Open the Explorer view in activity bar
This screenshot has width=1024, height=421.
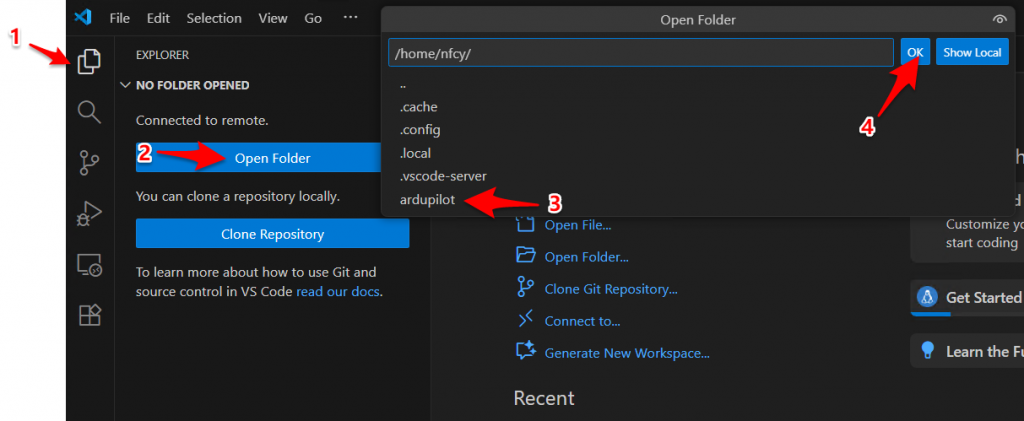click(x=90, y=61)
